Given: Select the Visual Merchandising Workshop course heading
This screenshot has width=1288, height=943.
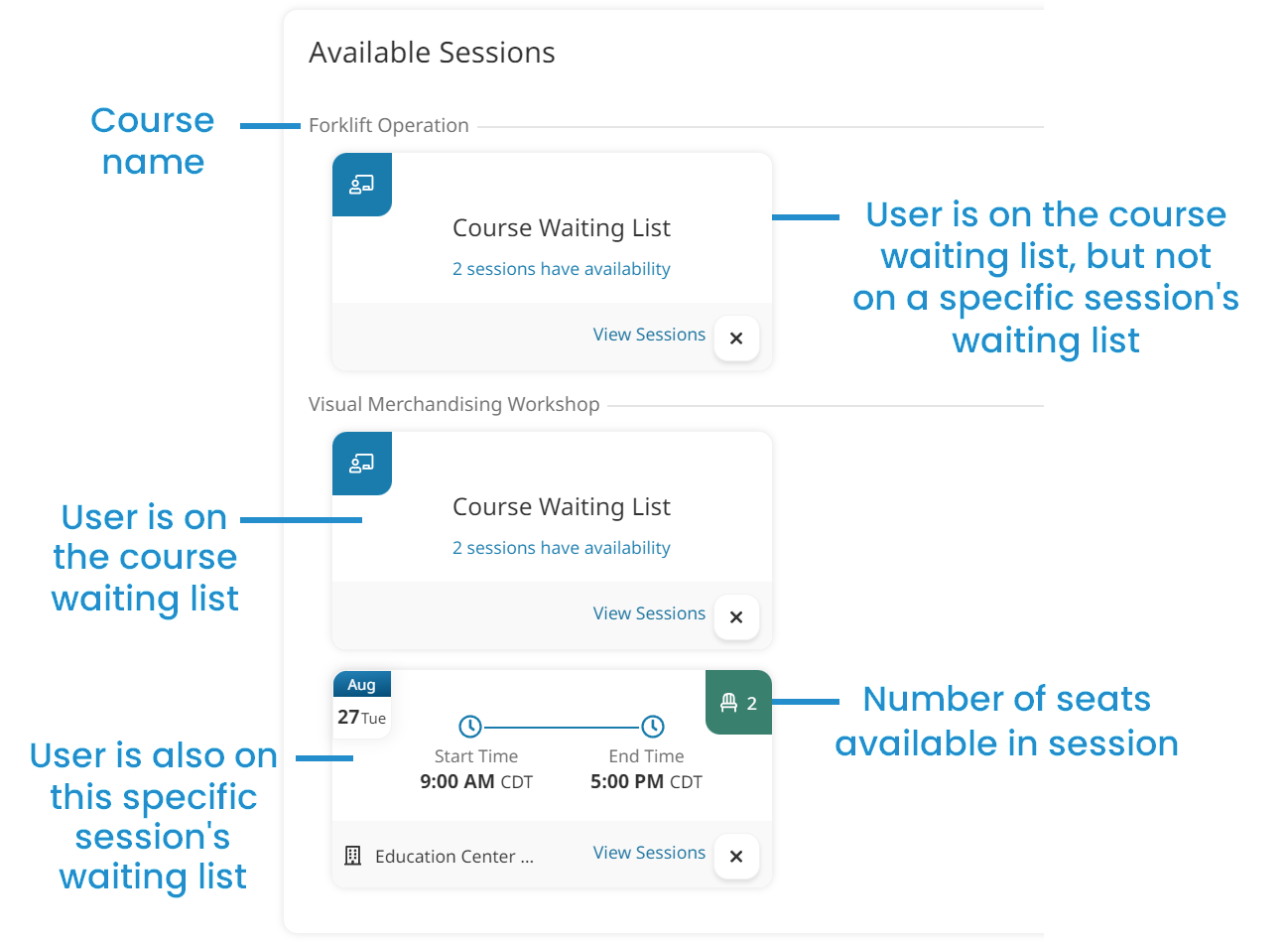Looking at the screenshot, I should (453, 404).
